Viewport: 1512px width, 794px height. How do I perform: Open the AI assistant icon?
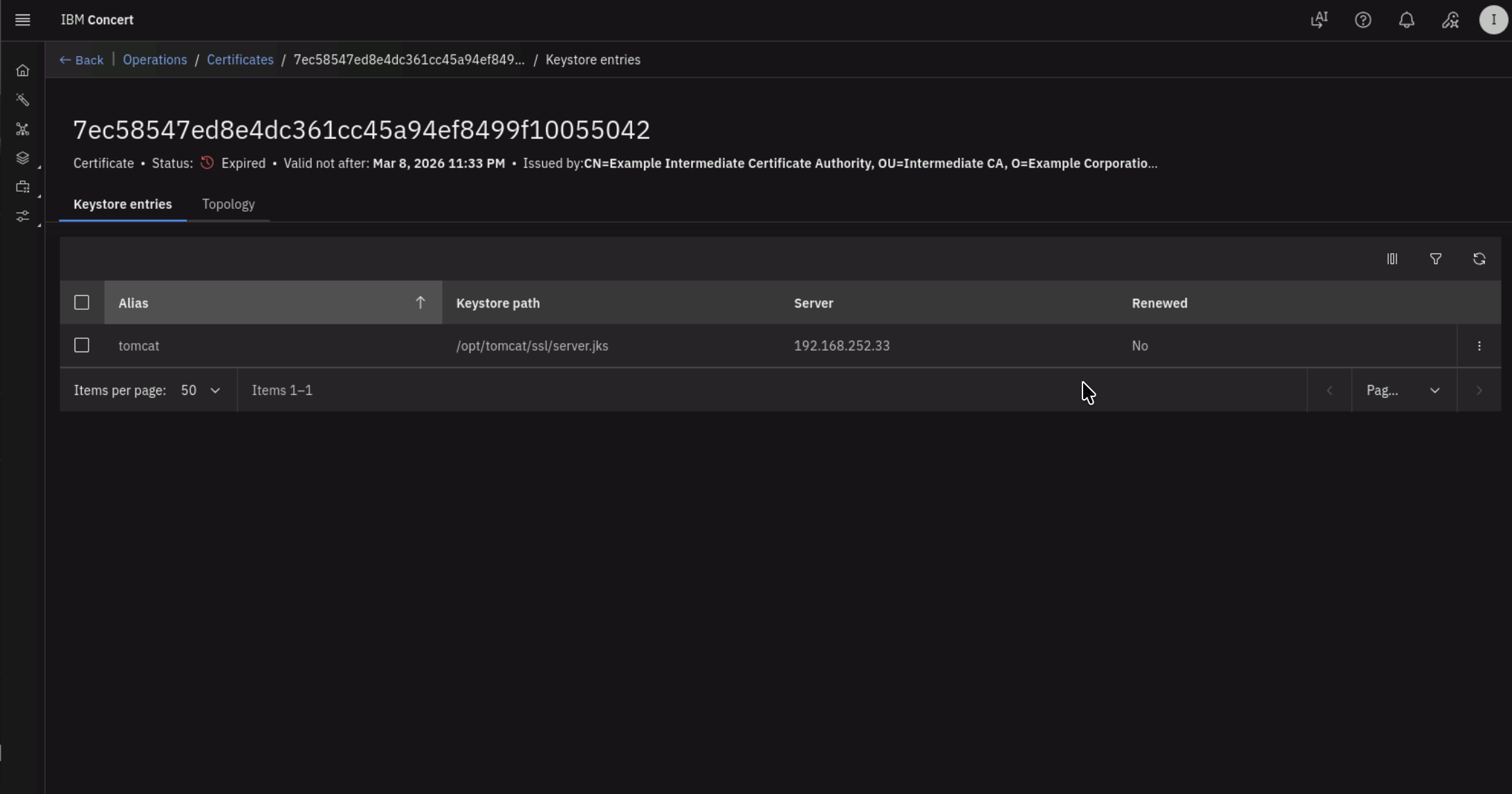click(1319, 20)
